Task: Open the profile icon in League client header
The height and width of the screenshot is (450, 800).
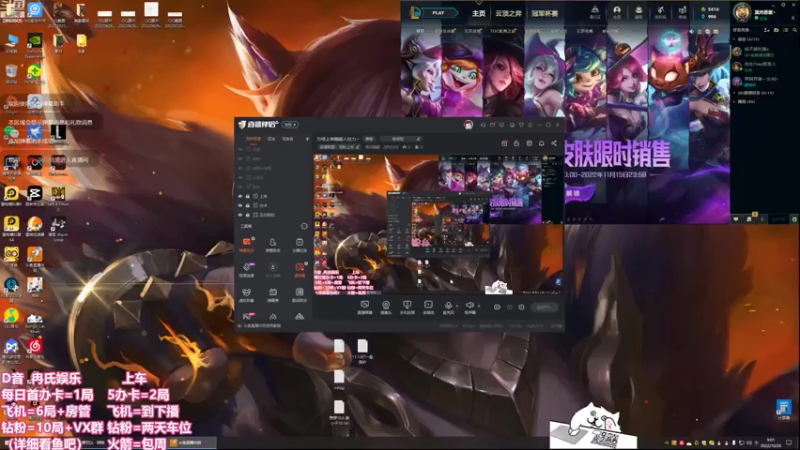Action: [617, 11]
